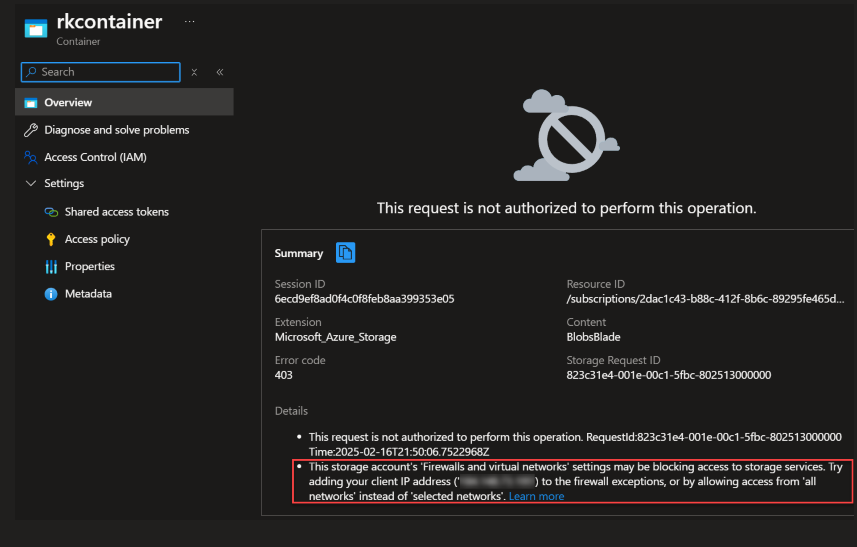Click the blocked cloud illustration
Screen dimensions: 857x547
(565, 135)
